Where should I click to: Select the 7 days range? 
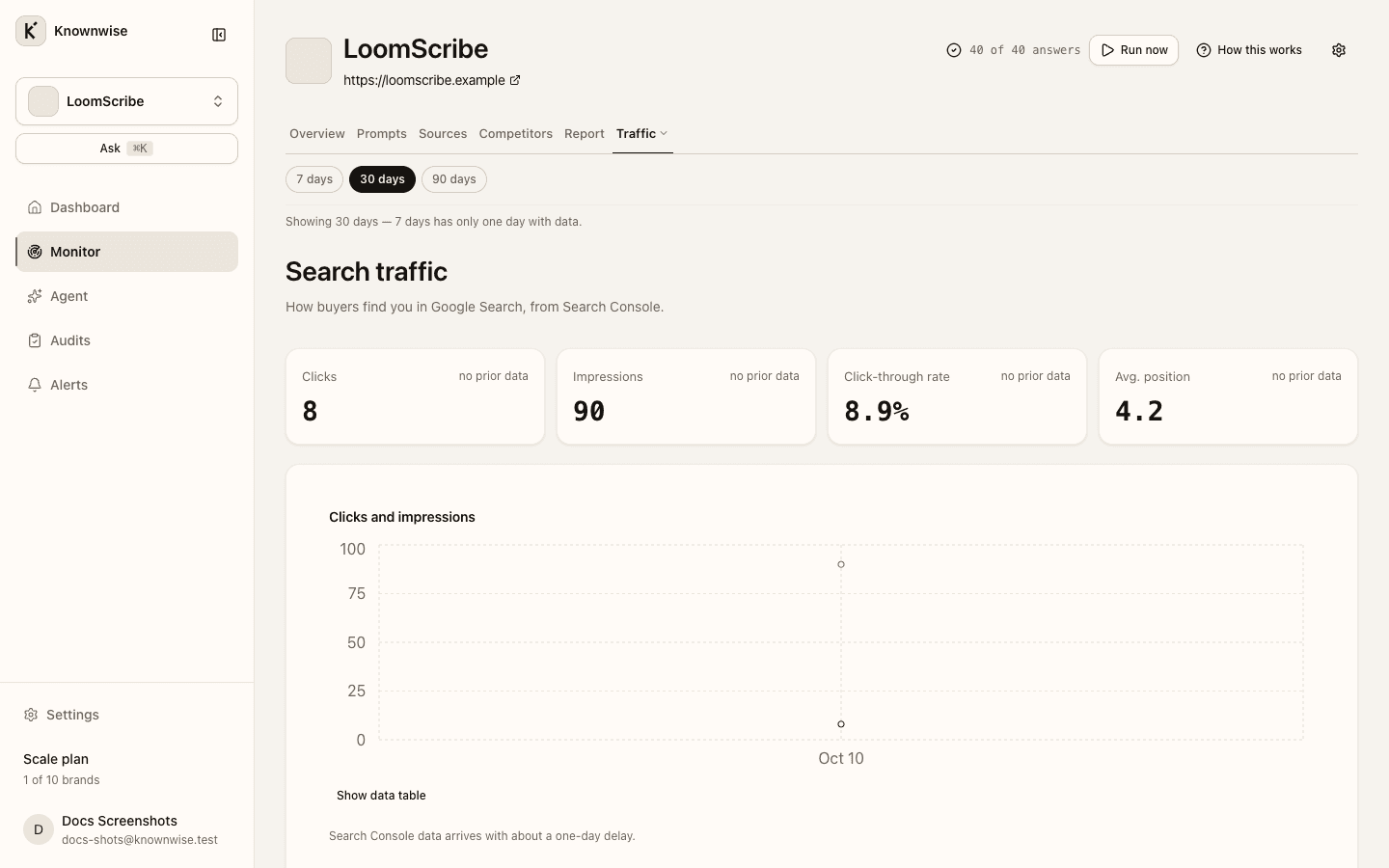coord(314,179)
